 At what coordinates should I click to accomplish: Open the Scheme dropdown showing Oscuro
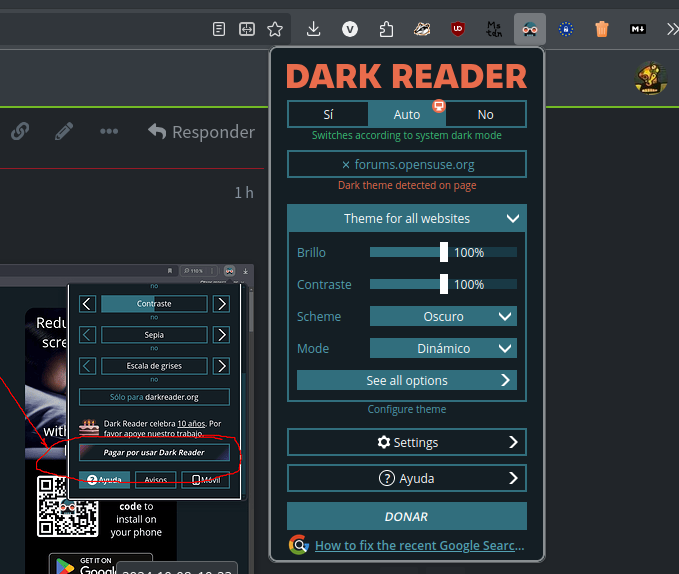(443, 316)
